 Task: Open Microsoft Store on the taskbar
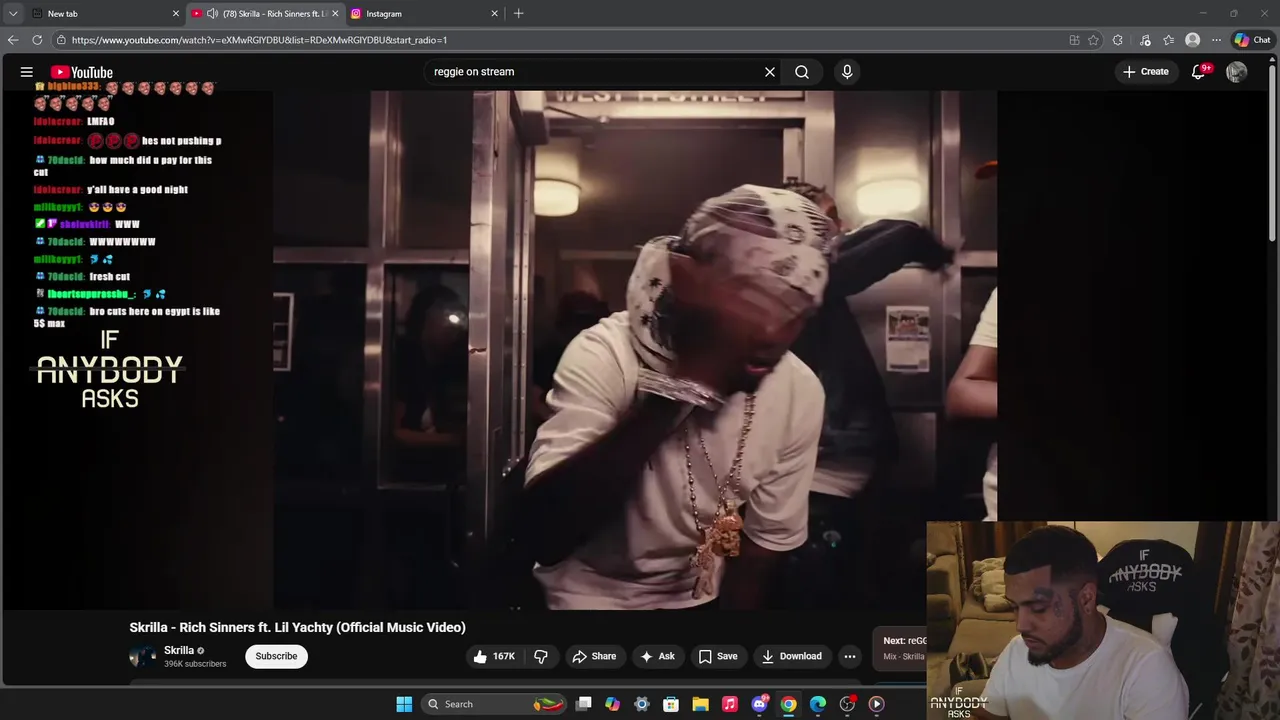[x=671, y=704]
